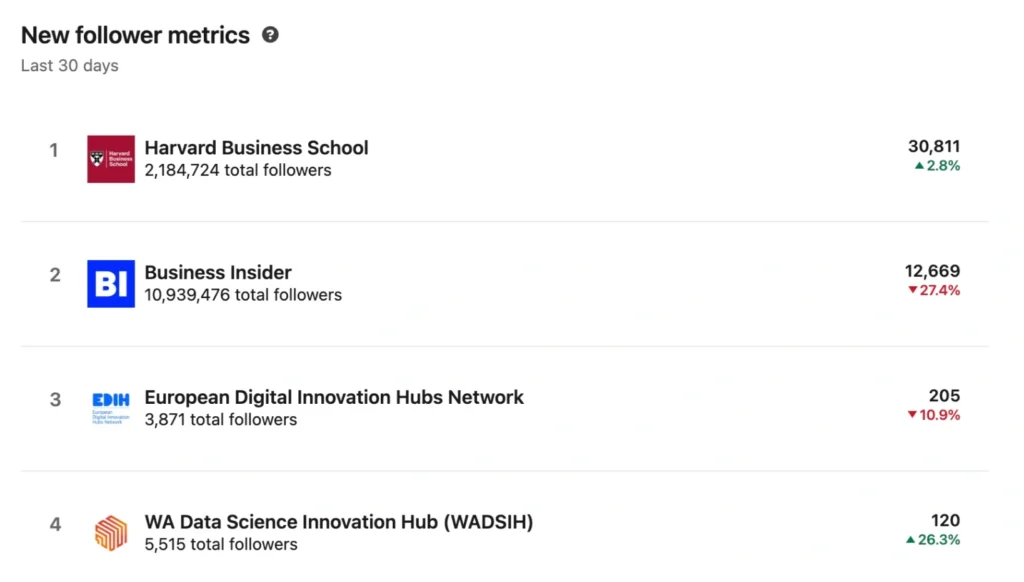Click Business Insider's 12,669 follower figure

click(935, 271)
